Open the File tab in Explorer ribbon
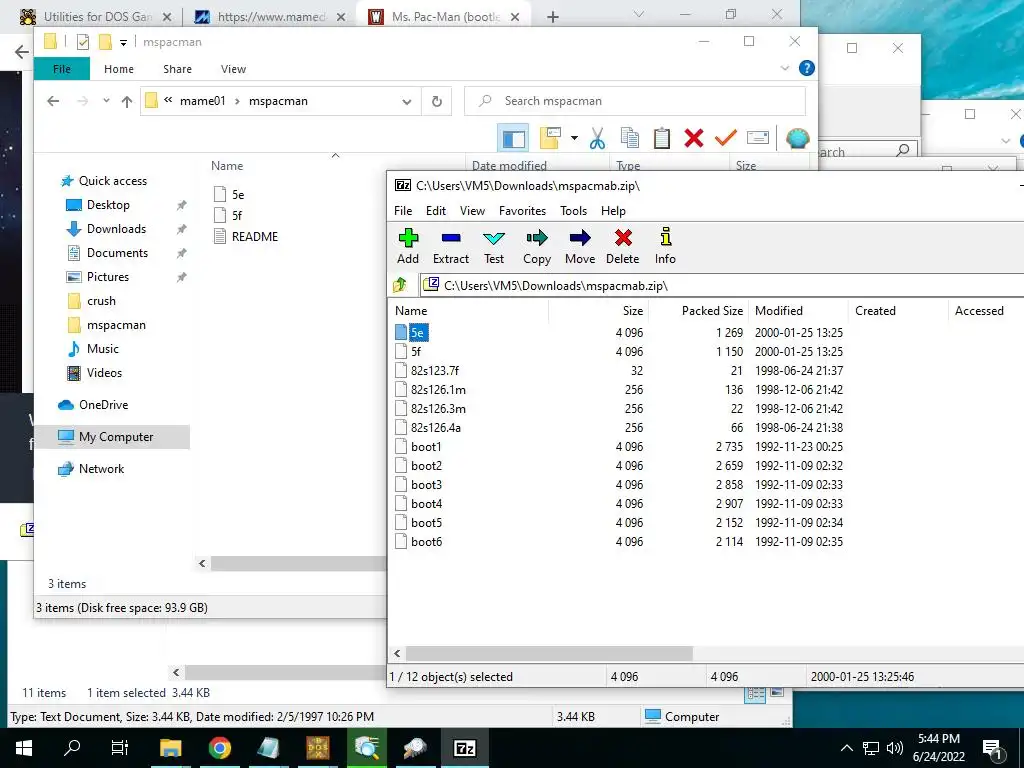The height and width of the screenshot is (768, 1024). point(62,69)
